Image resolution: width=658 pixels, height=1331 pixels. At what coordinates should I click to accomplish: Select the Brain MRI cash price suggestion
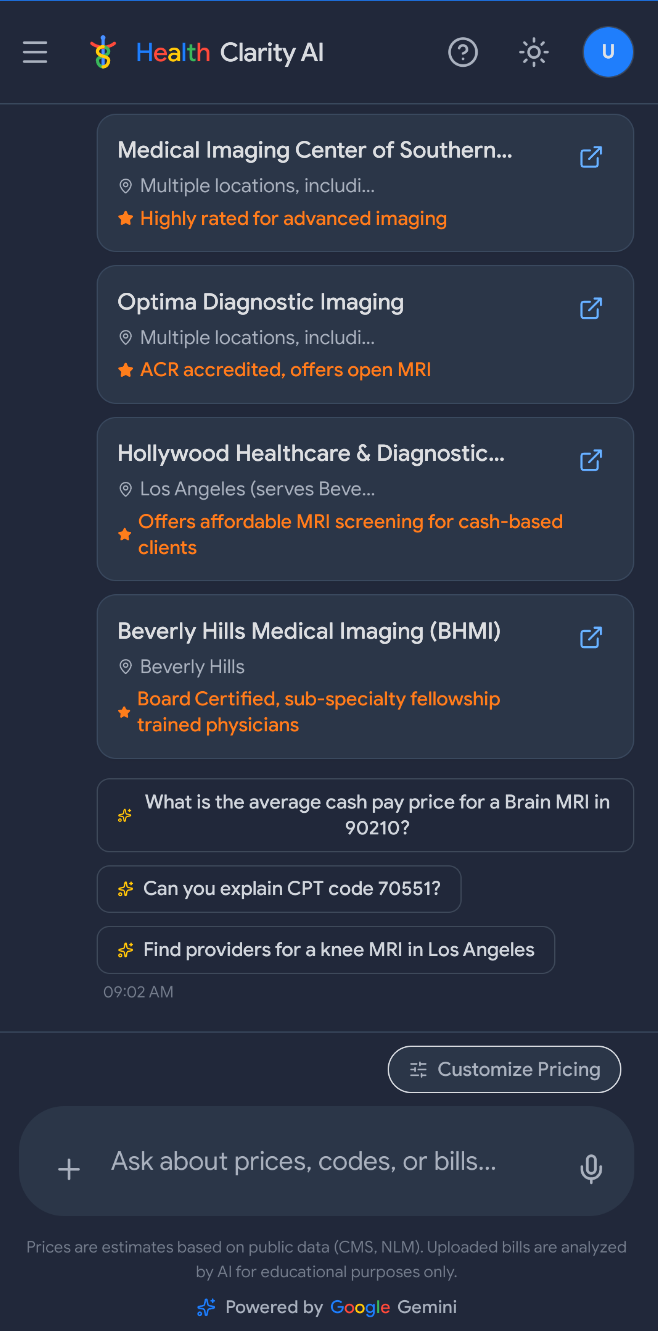coord(365,814)
